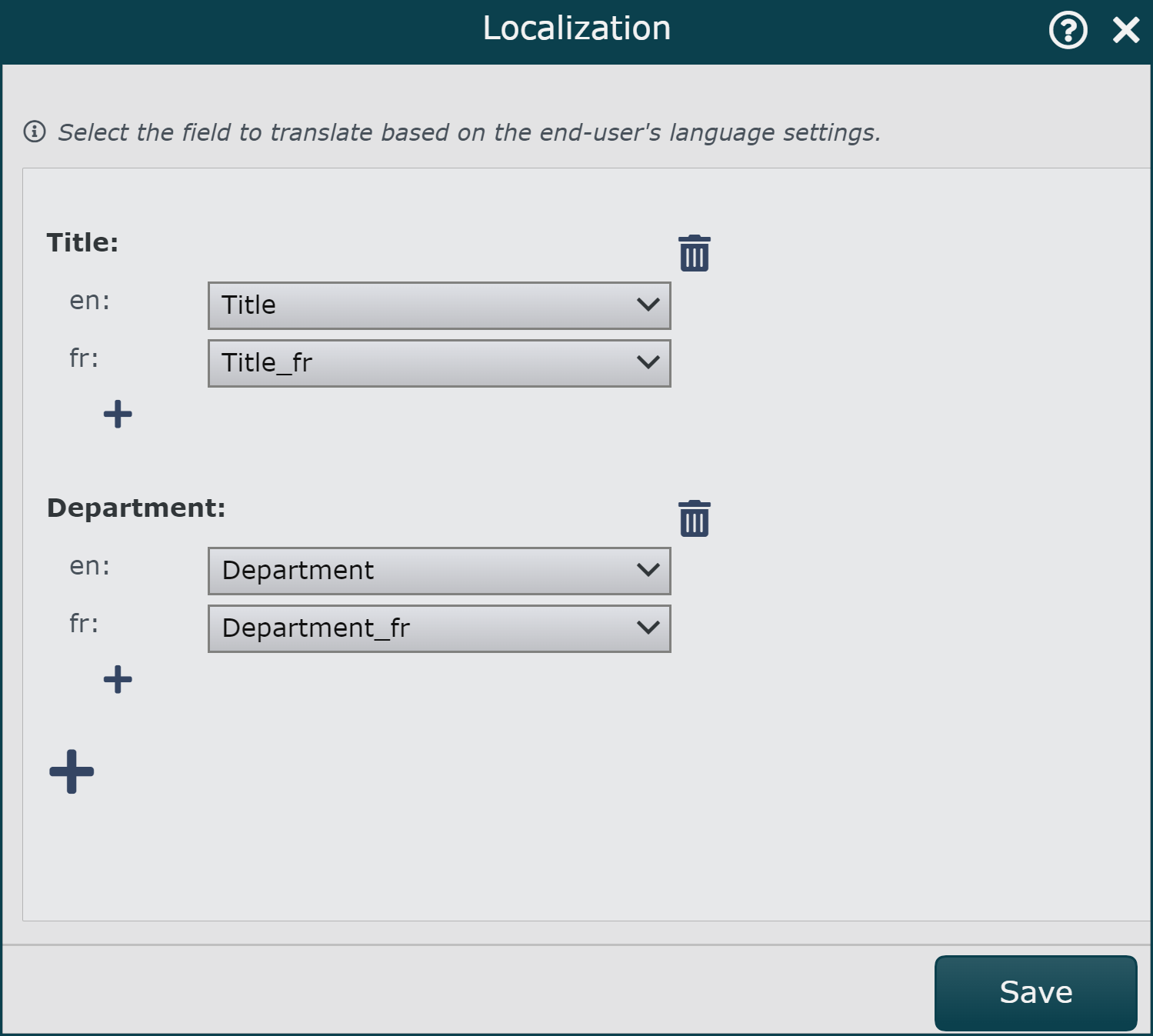The image size is (1153, 1036).
Task: Click the 'fr:' label under Department
Action: pos(84,623)
